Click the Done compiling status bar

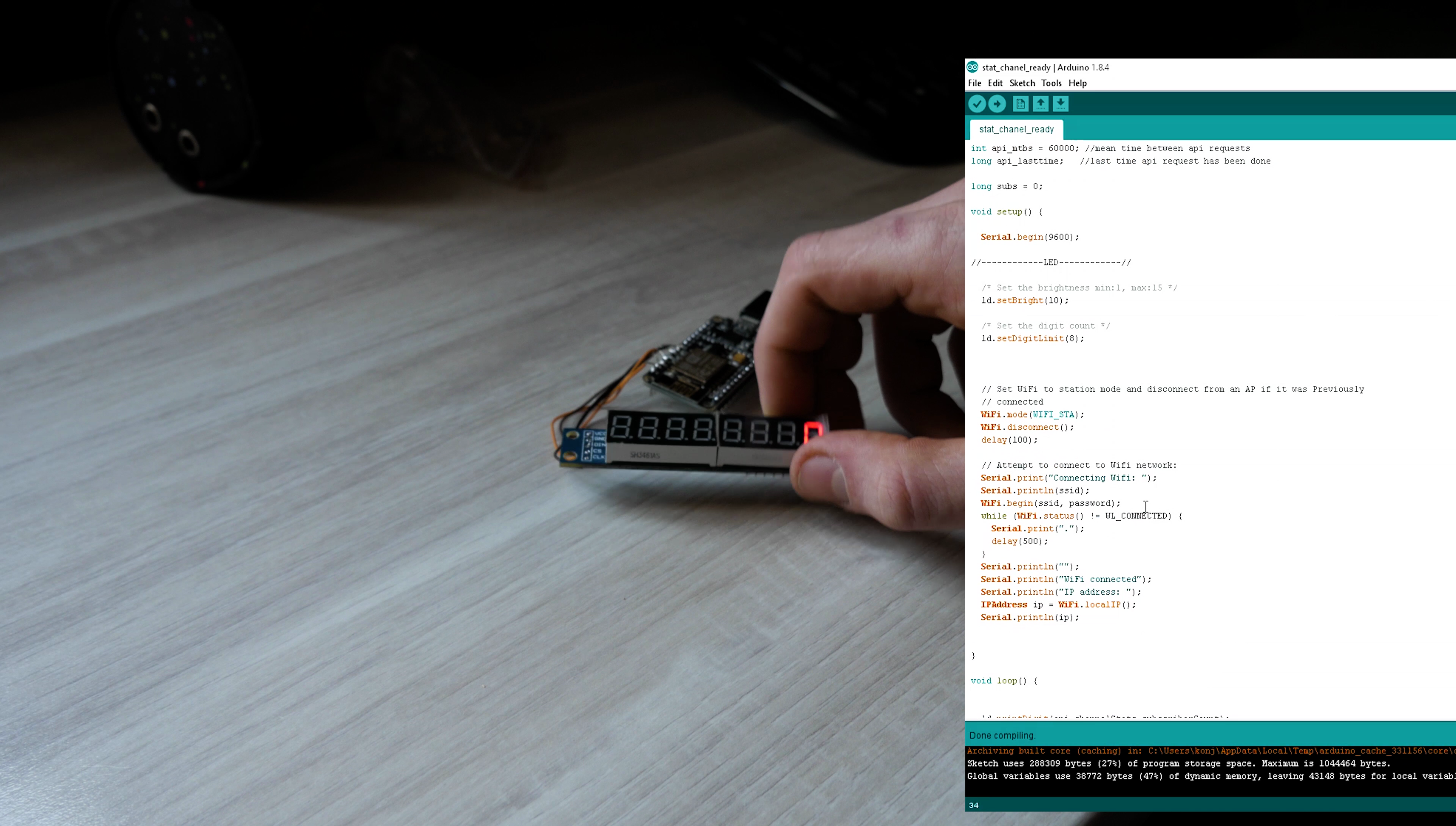click(1210, 735)
